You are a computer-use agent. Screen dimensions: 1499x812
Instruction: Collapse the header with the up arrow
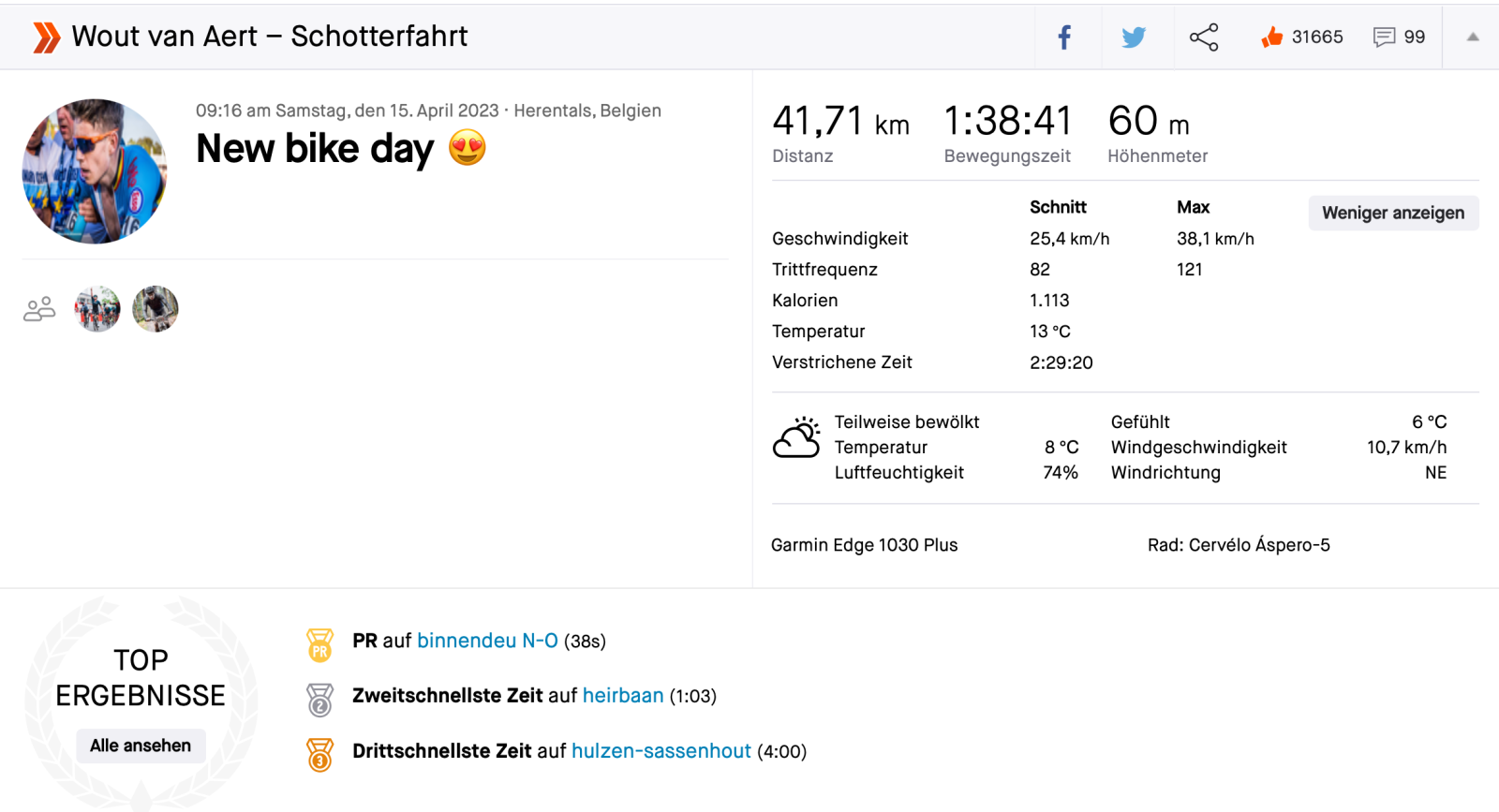pos(1472,37)
